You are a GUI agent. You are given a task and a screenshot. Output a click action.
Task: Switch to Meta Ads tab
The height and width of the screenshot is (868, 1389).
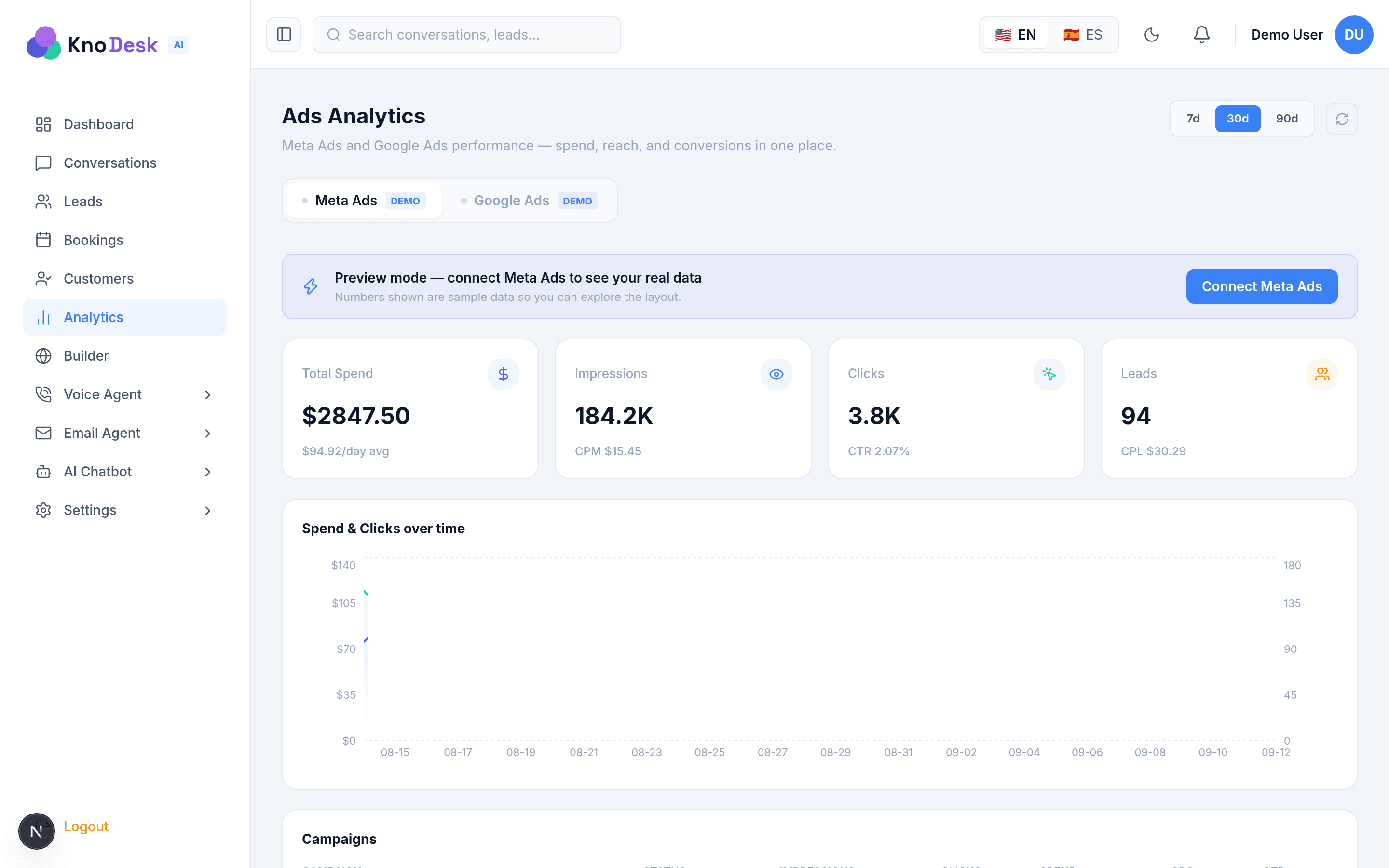click(x=364, y=201)
